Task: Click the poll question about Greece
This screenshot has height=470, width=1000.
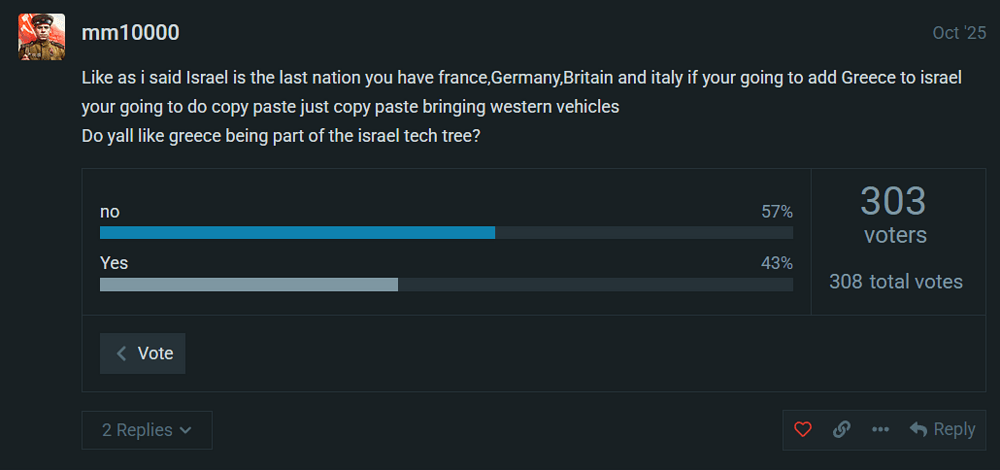Action: click(281, 134)
